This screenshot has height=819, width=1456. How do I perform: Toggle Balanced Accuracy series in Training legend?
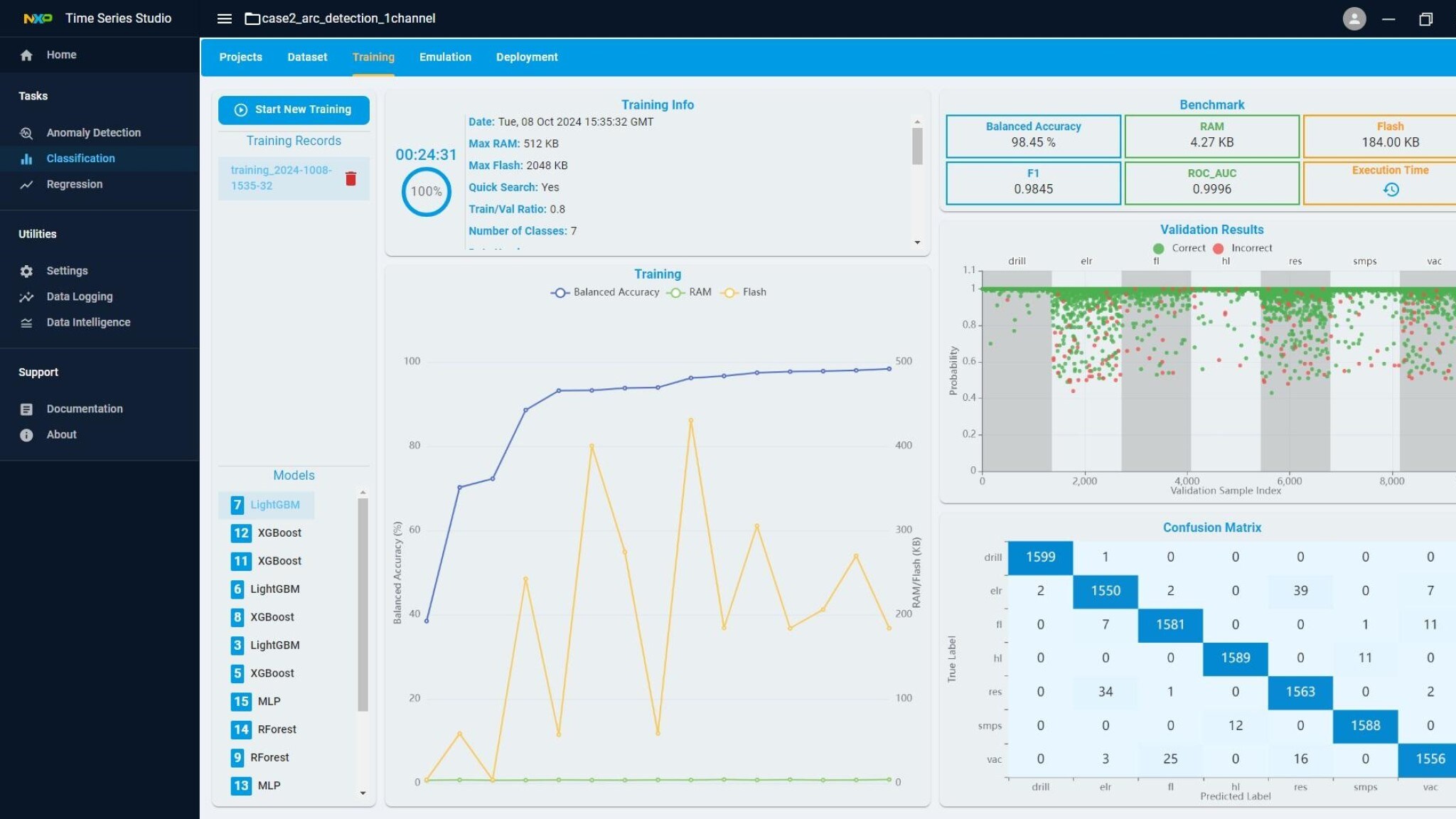coord(605,292)
